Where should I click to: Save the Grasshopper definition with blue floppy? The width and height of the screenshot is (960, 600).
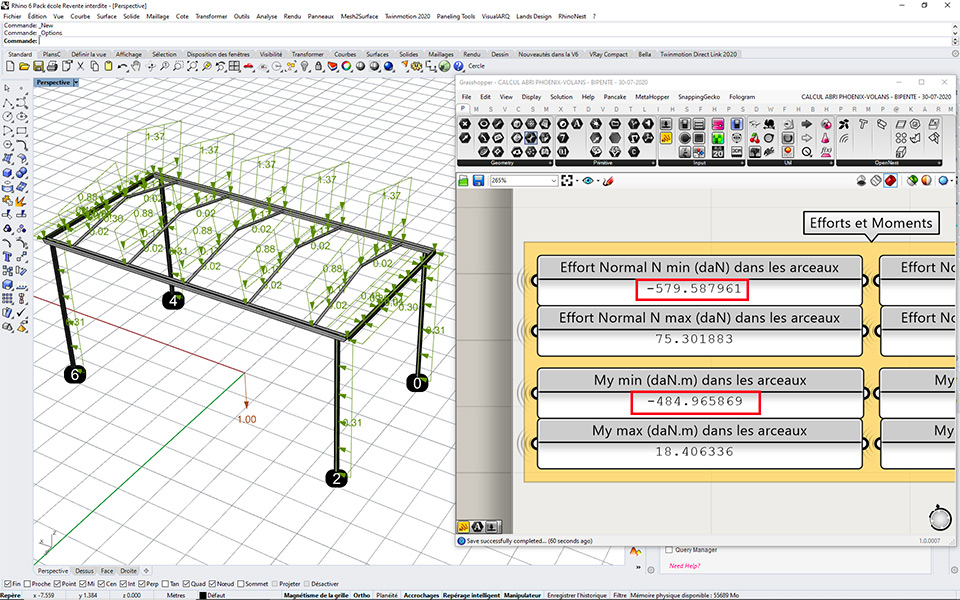478,181
